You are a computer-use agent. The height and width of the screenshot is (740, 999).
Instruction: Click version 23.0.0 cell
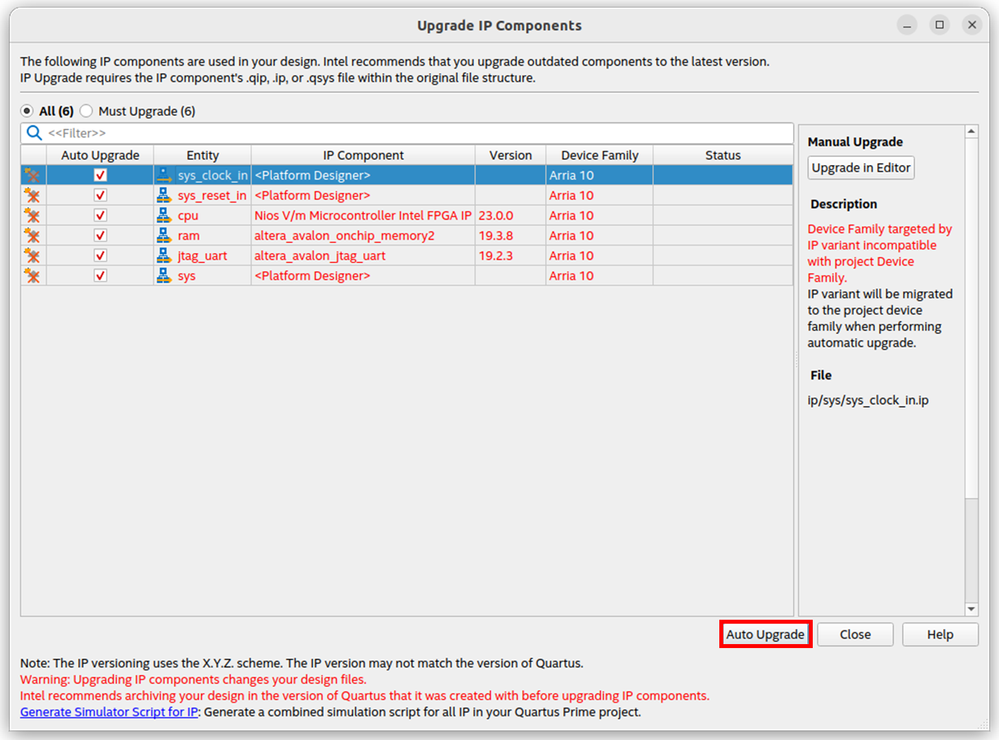point(510,215)
